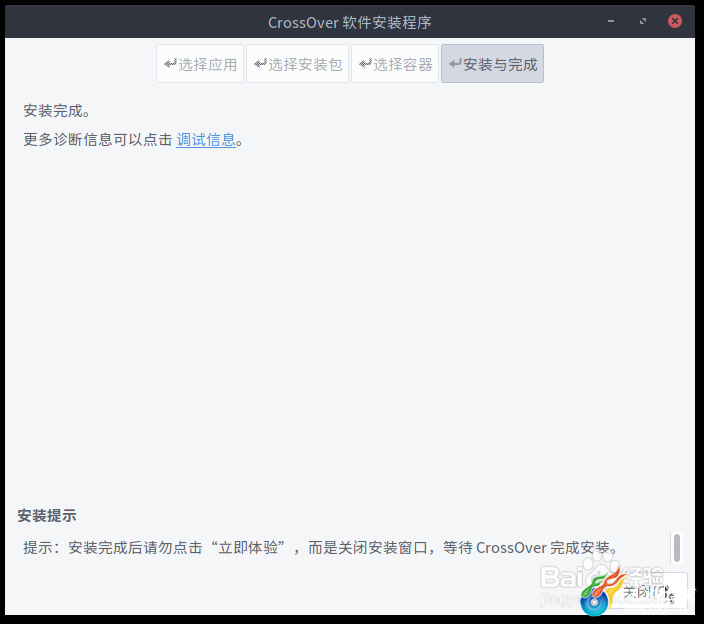Open the 选择容器 step tab
The height and width of the screenshot is (624, 704).
tap(395, 64)
